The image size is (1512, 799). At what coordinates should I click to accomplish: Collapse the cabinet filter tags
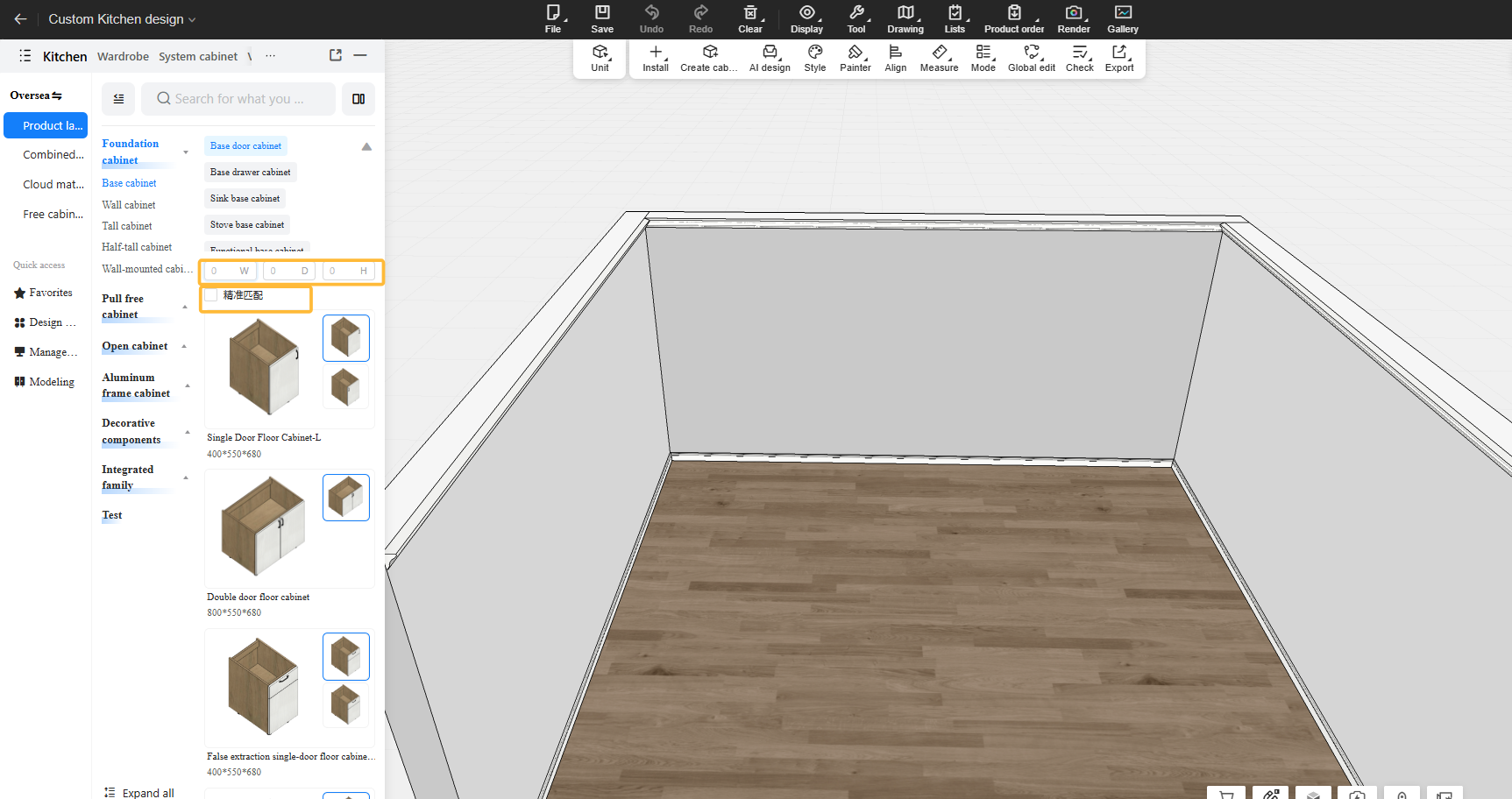366,146
